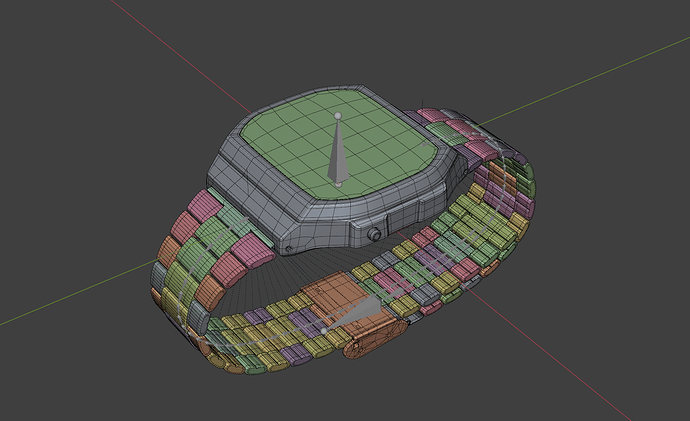Select the round crown knob on the case side
The height and width of the screenshot is (421, 690).
point(374,234)
